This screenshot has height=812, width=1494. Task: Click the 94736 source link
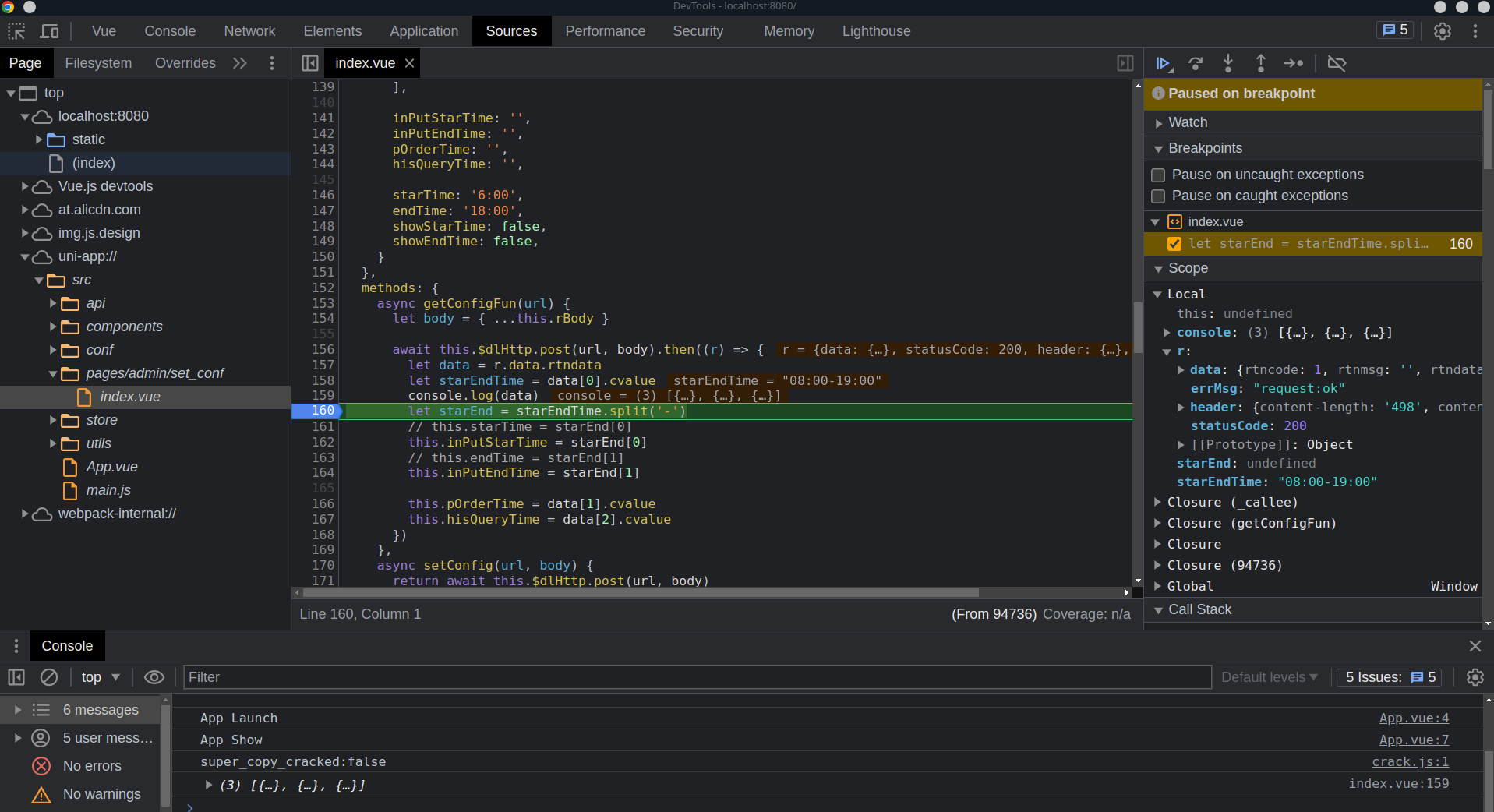(x=1012, y=614)
